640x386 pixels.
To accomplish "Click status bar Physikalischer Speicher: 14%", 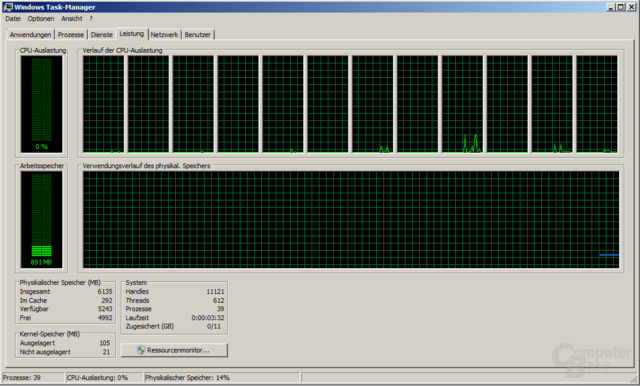I will 222,378.
